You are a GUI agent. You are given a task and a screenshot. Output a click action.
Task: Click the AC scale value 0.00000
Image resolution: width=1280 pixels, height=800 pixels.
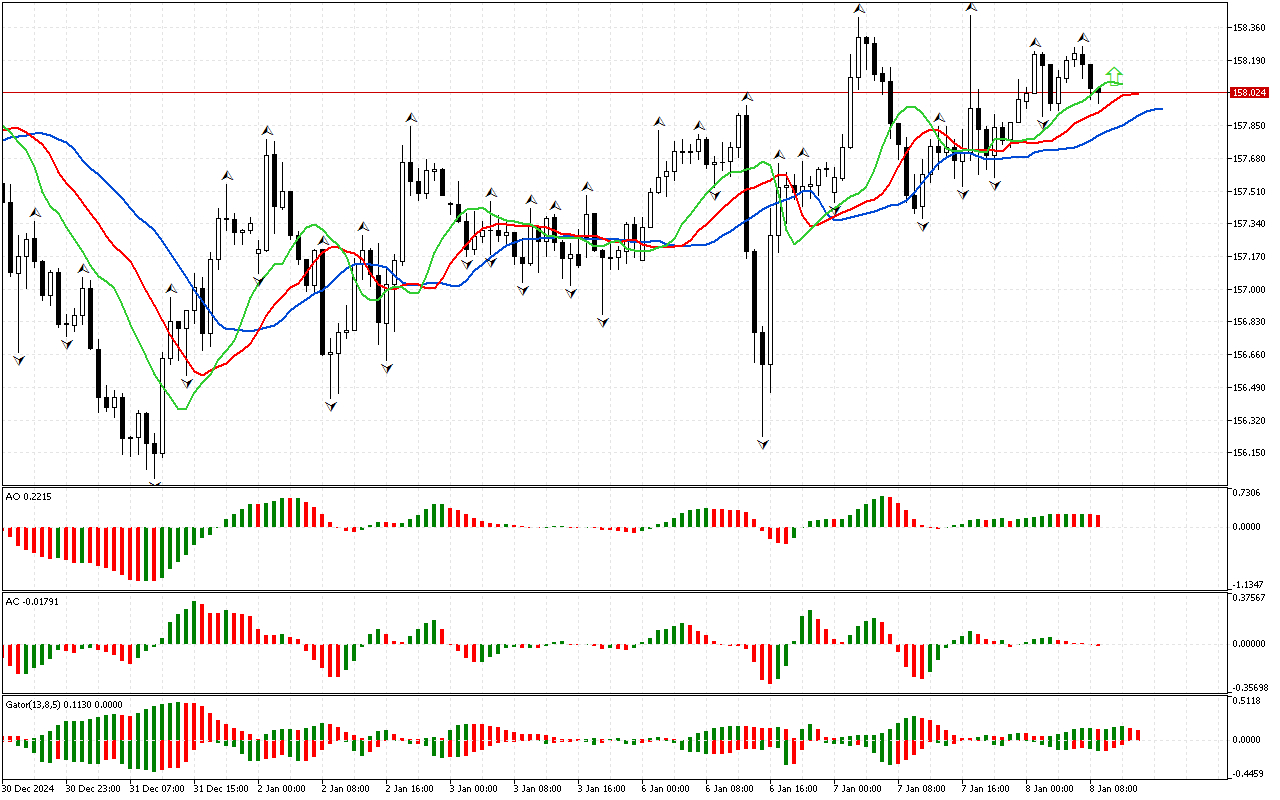coord(1251,644)
